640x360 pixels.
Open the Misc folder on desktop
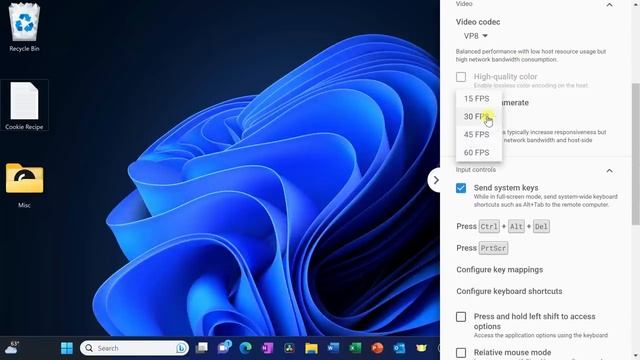click(x=24, y=184)
